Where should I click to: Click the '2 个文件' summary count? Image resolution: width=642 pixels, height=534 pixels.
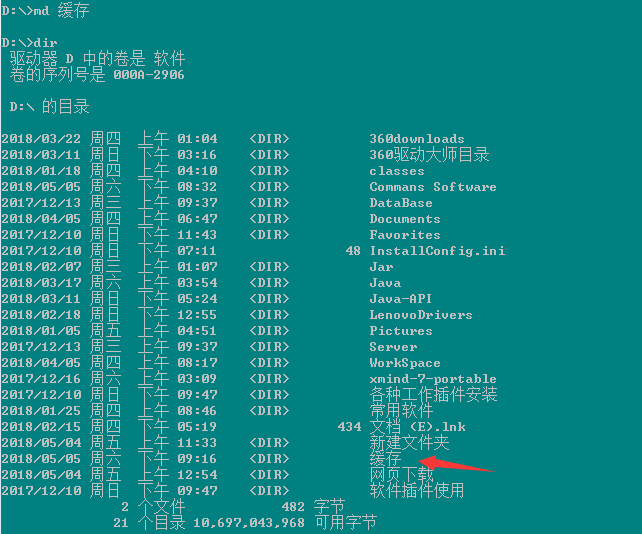tap(153, 507)
